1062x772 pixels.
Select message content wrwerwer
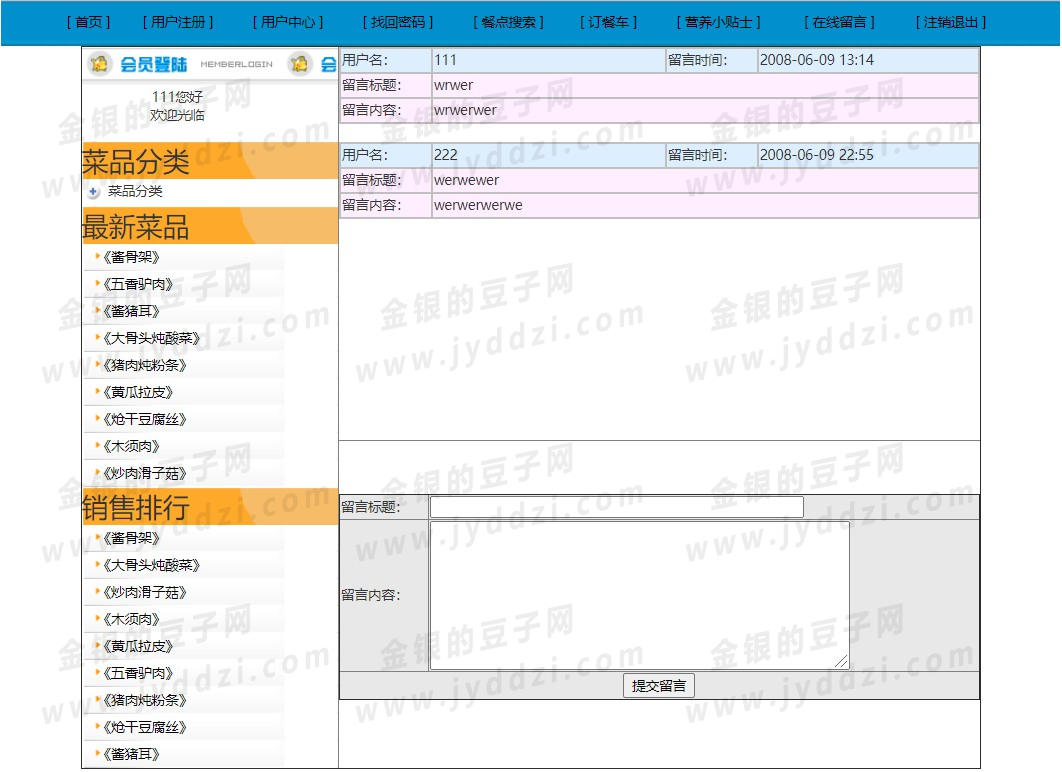click(465, 110)
